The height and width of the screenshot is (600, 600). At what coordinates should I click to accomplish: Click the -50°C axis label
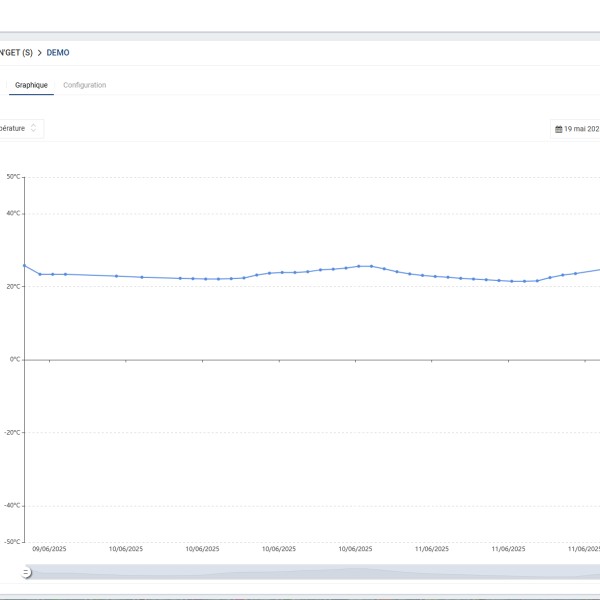click(x=12, y=542)
